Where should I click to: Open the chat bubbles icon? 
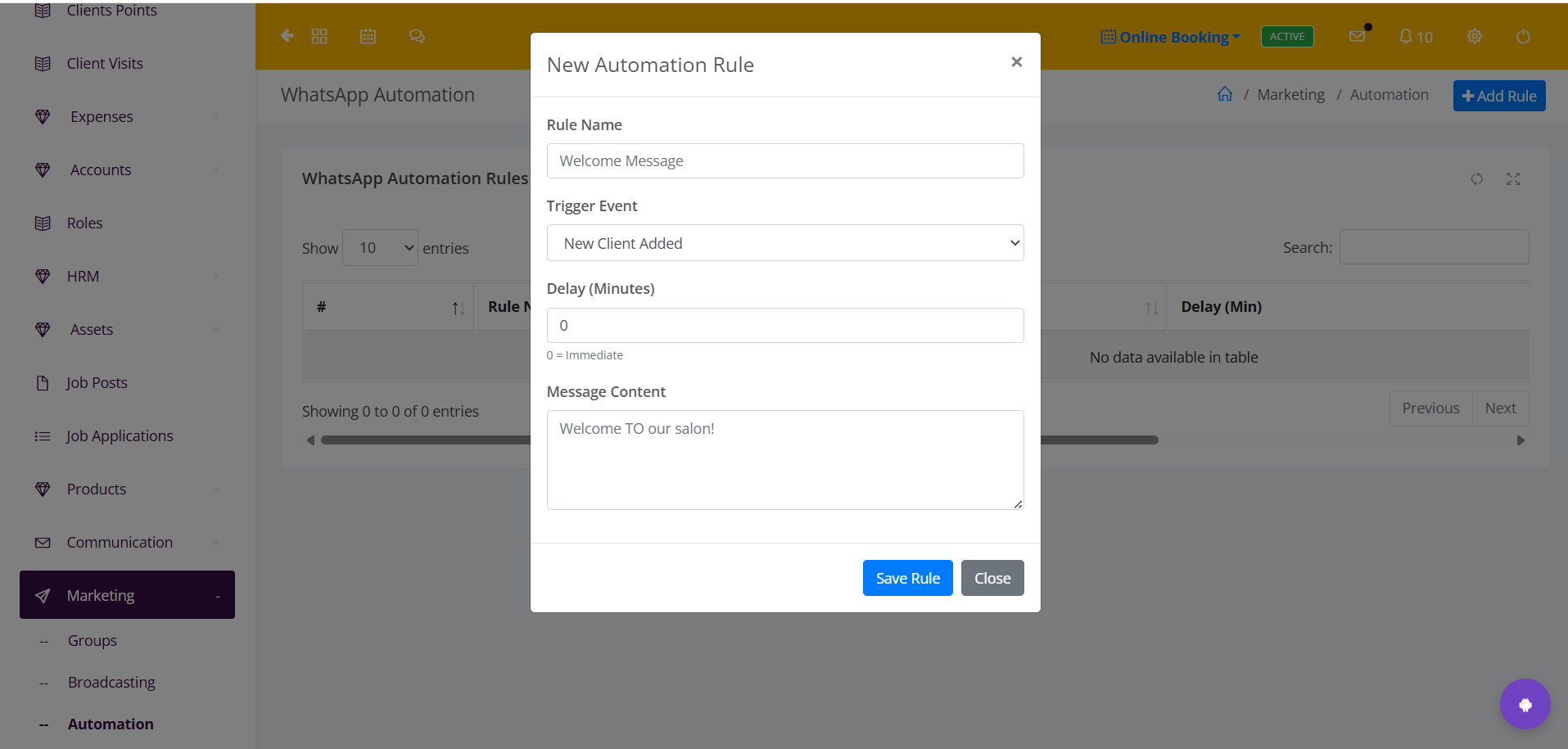(417, 36)
